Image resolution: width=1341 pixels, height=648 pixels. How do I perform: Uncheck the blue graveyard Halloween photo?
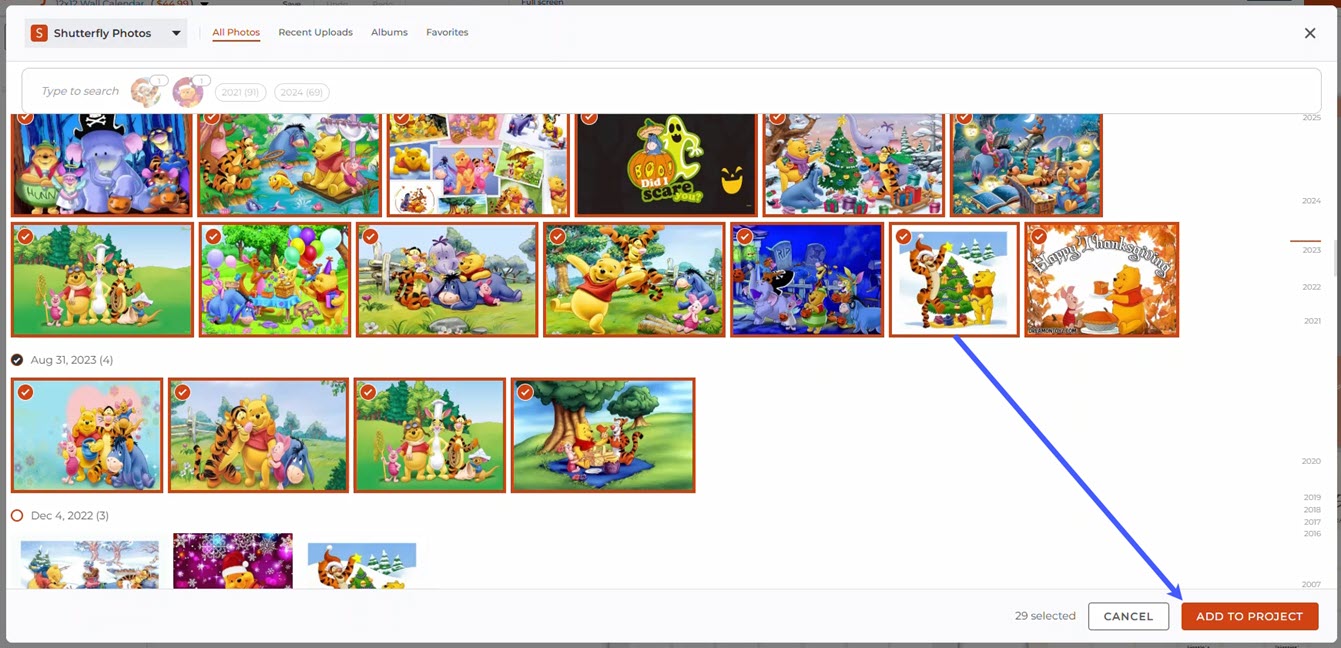point(744,237)
